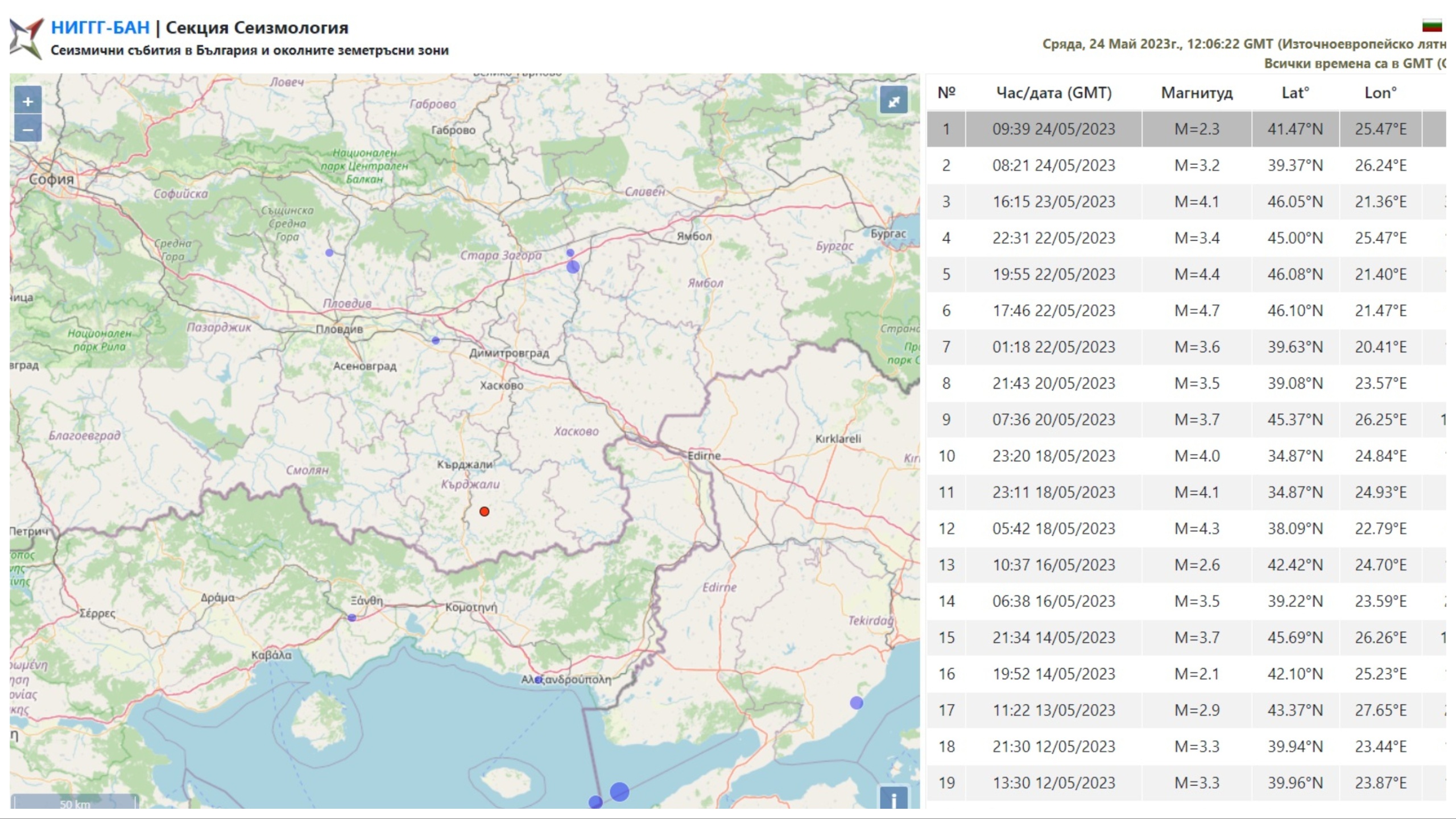
Task: Select the M=4.7 event row 6
Action: click(1186, 311)
